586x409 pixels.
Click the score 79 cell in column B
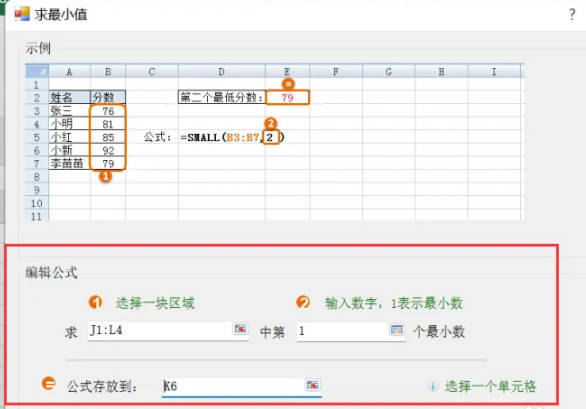pos(108,163)
